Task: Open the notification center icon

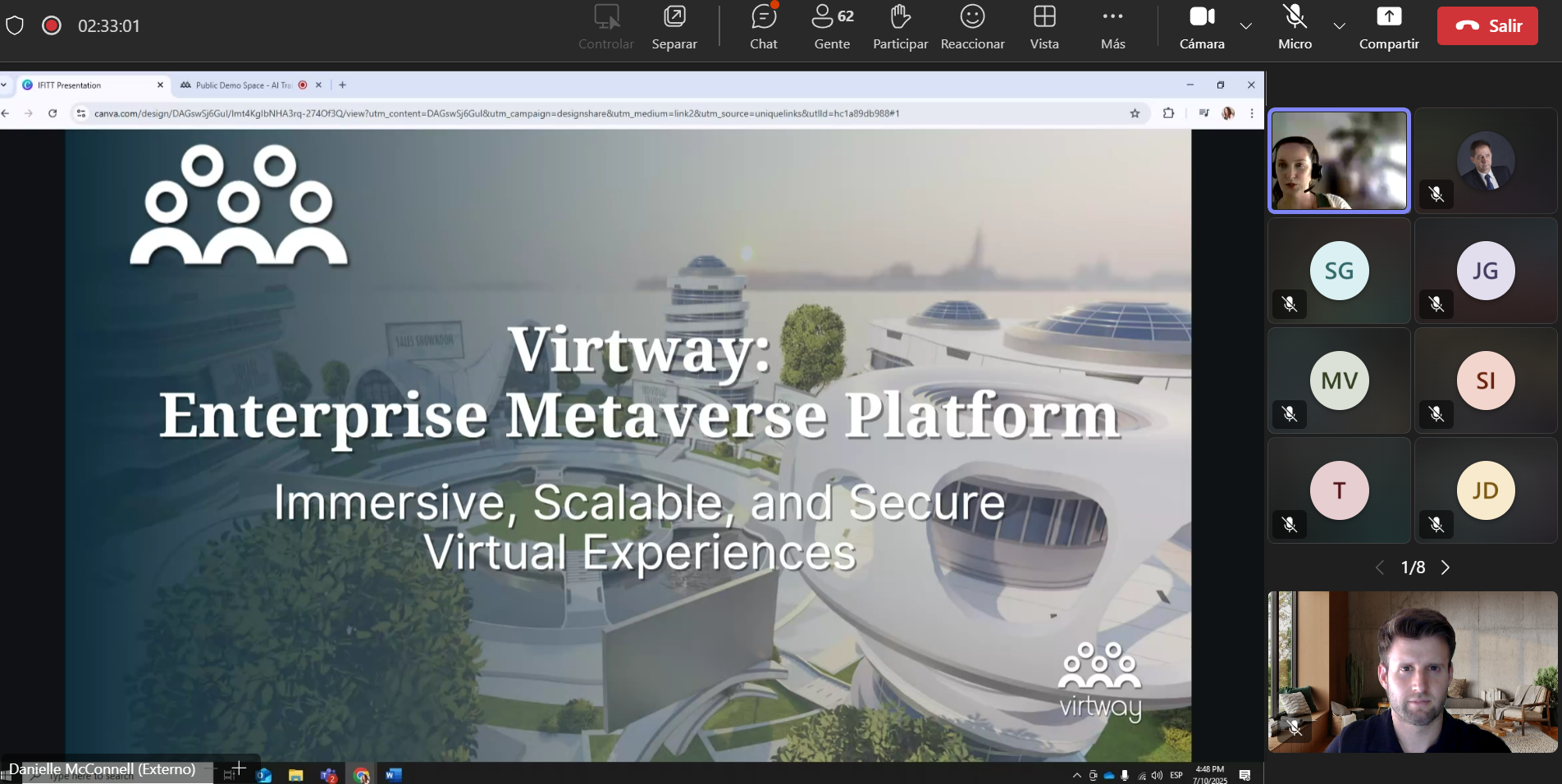Action: pyautogui.click(x=1245, y=775)
